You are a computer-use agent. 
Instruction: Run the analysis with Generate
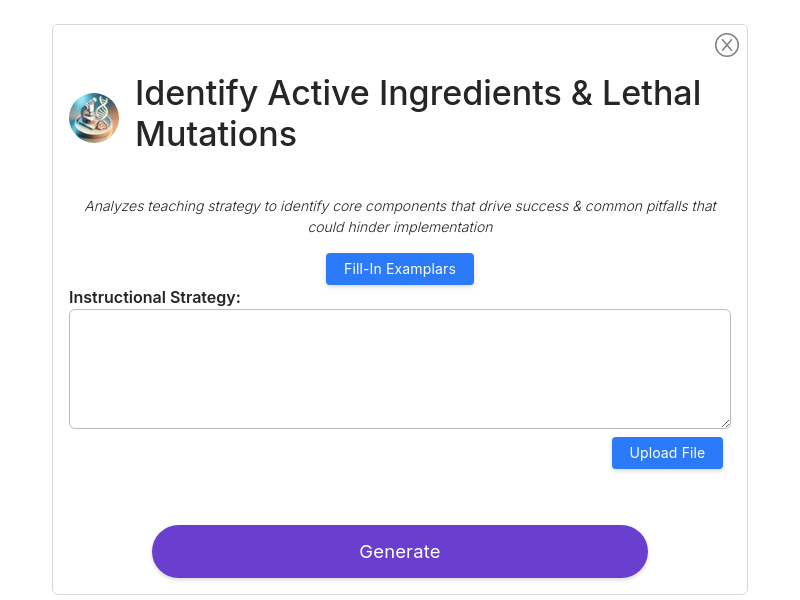399,552
